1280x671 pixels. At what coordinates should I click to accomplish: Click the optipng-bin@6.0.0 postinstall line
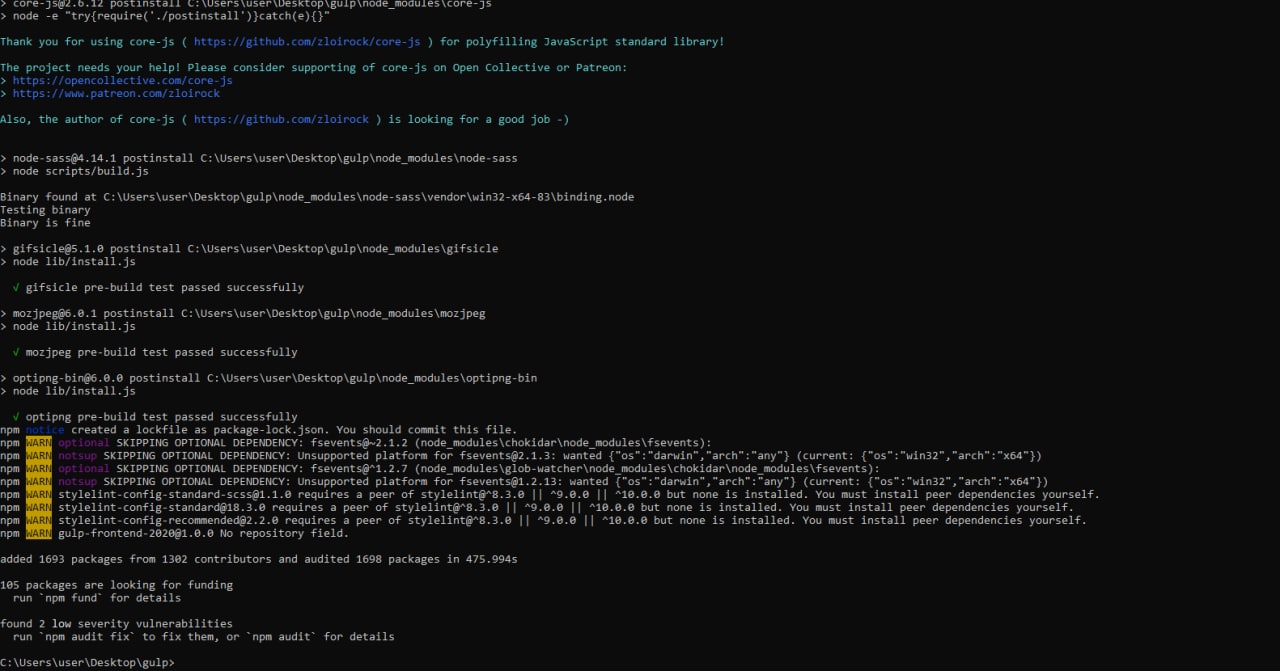pyautogui.click(x=268, y=379)
